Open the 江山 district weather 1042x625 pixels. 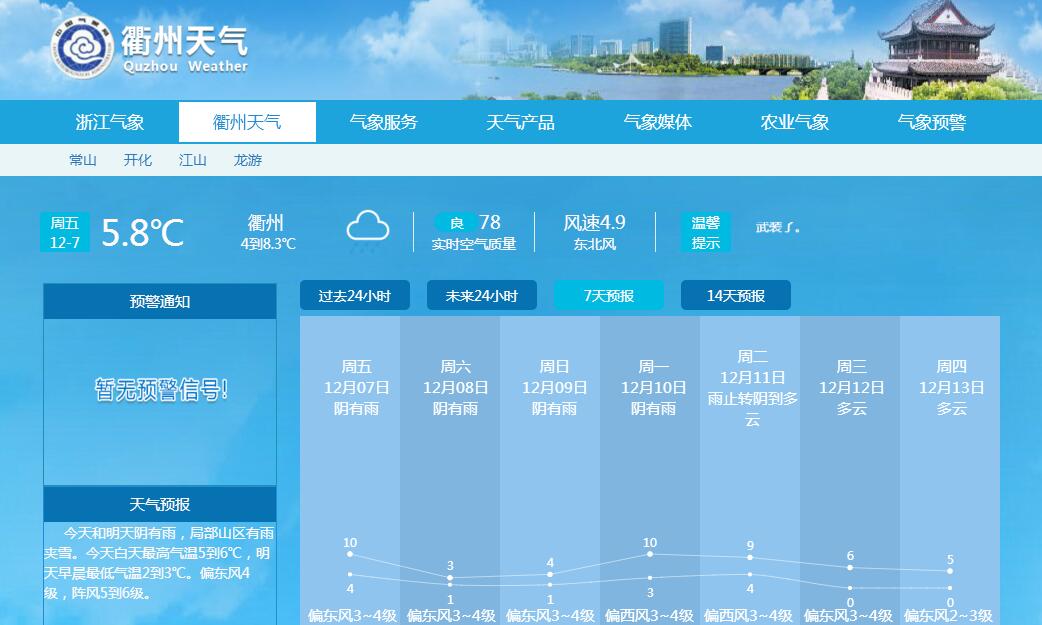coord(193,160)
